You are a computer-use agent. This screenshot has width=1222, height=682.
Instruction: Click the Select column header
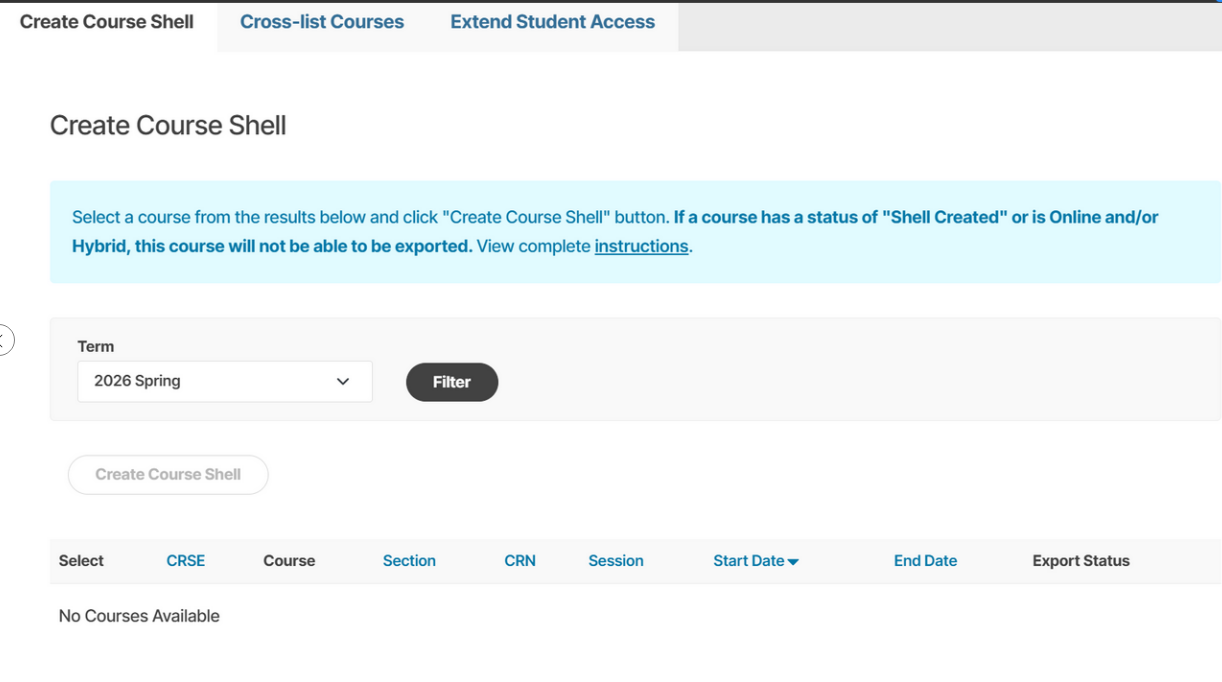coord(81,561)
